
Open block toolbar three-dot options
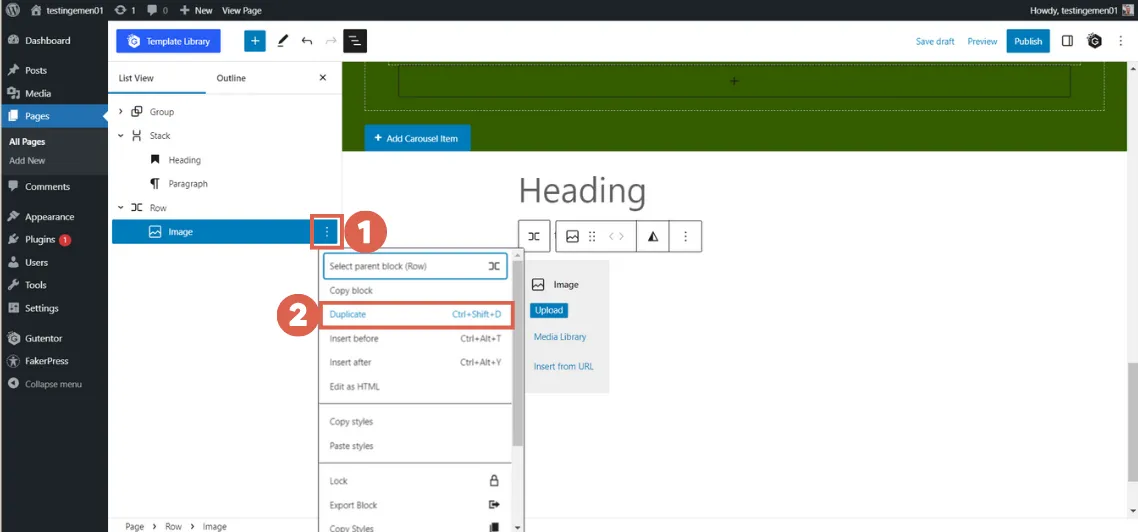pos(686,236)
